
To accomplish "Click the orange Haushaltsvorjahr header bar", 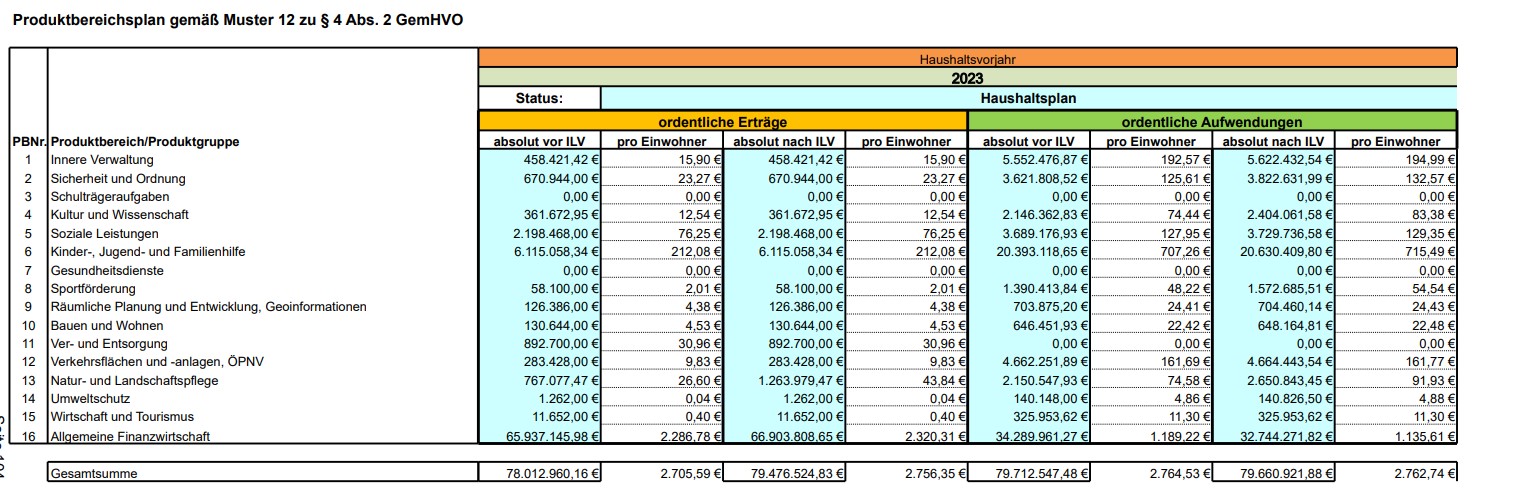I will coord(967,59).
